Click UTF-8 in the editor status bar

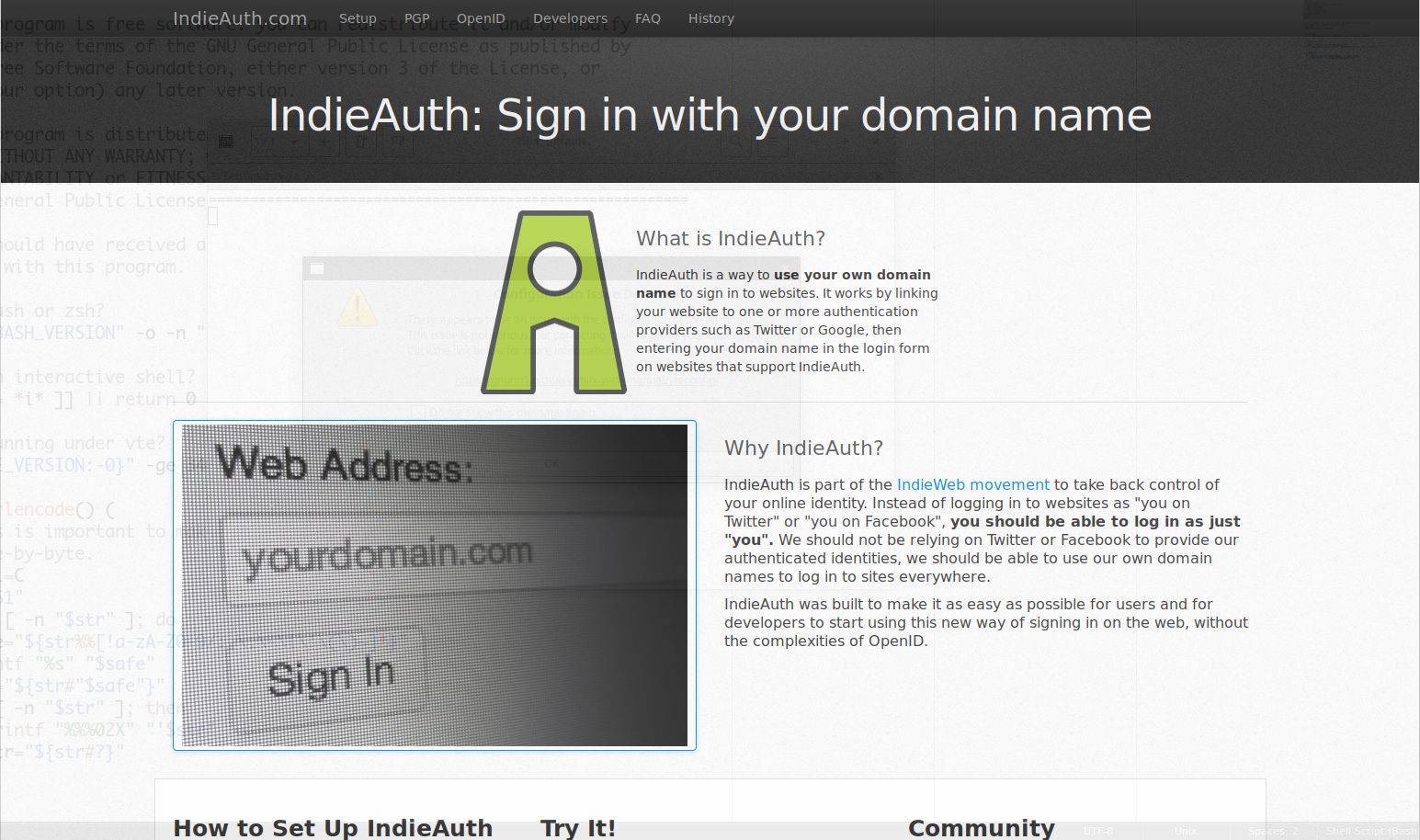tap(1099, 830)
